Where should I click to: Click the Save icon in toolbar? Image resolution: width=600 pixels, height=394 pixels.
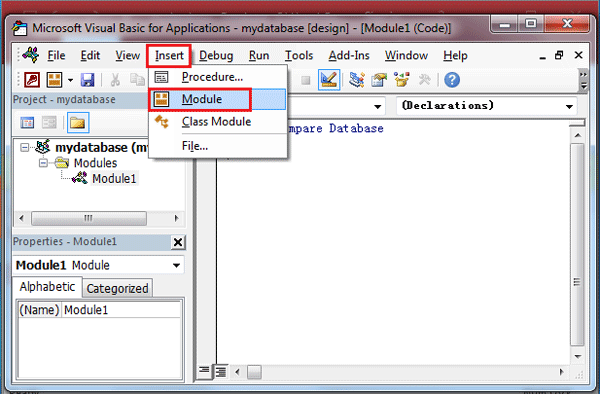point(88,80)
